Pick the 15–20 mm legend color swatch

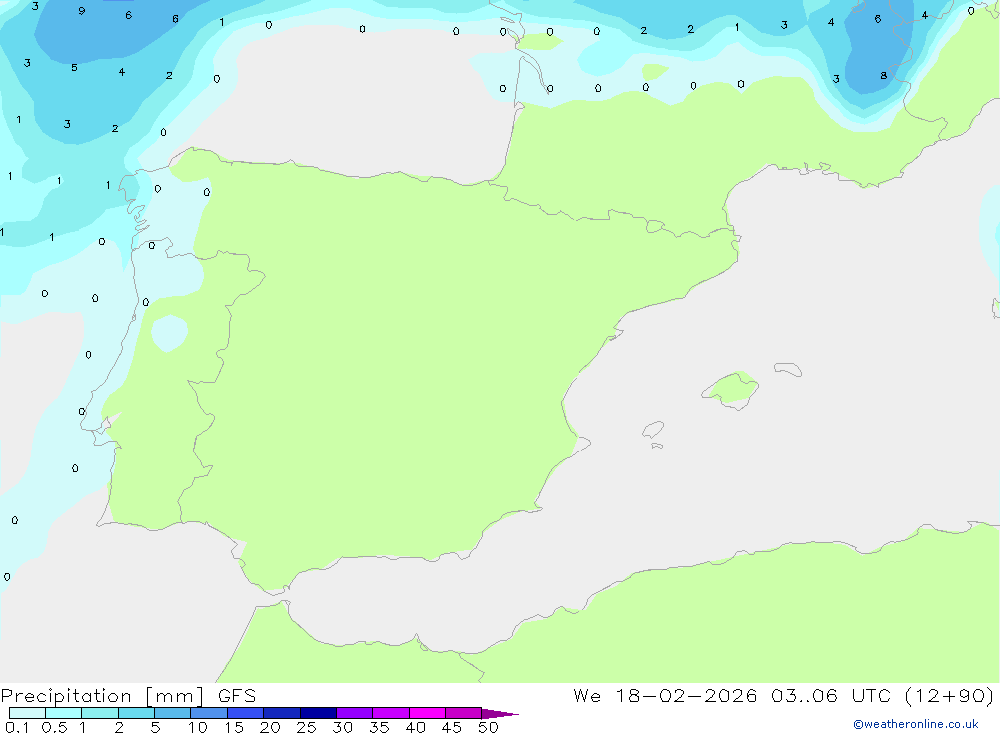[x=245, y=713]
